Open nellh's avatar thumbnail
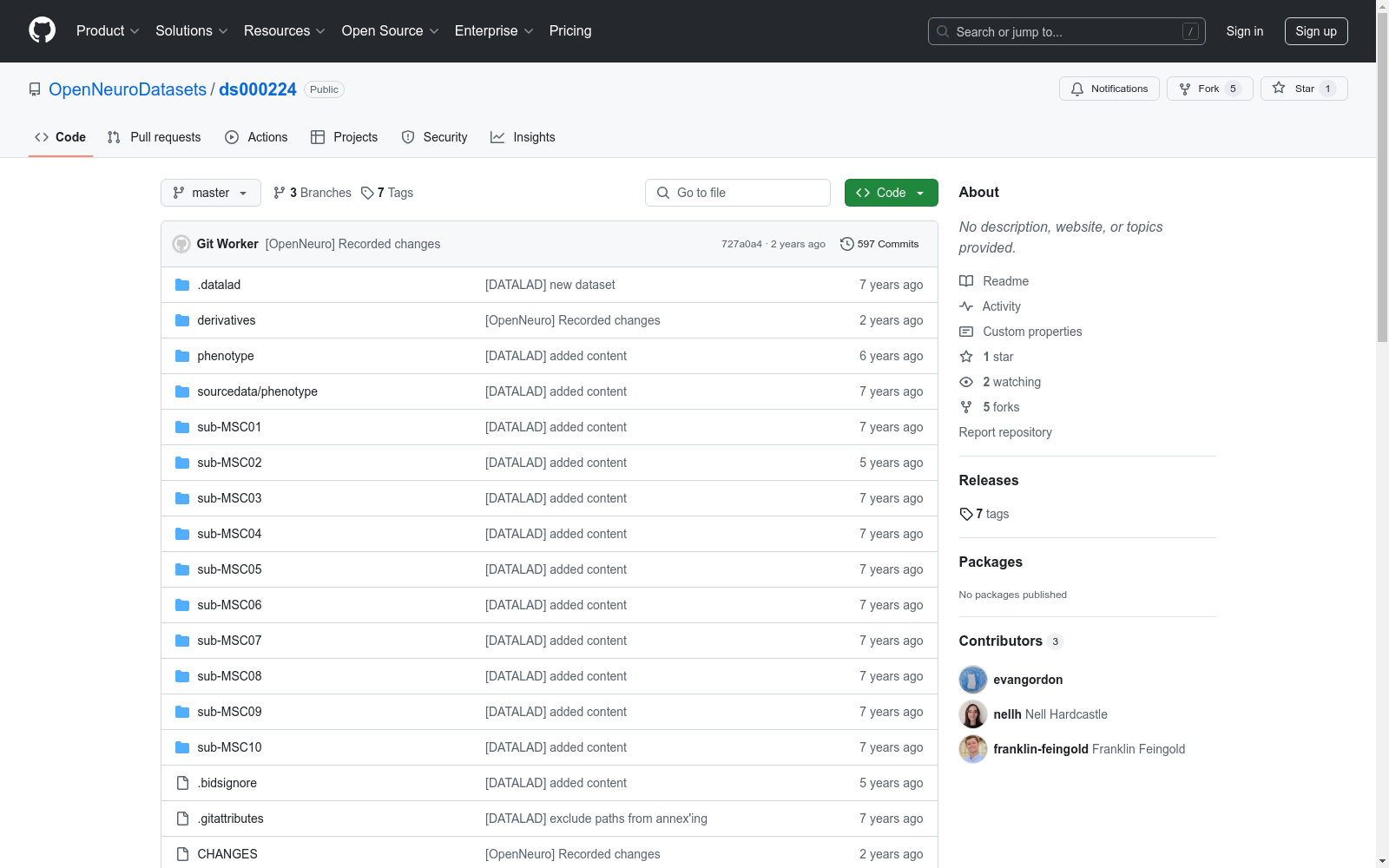1389x868 pixels. click(973, 714)
